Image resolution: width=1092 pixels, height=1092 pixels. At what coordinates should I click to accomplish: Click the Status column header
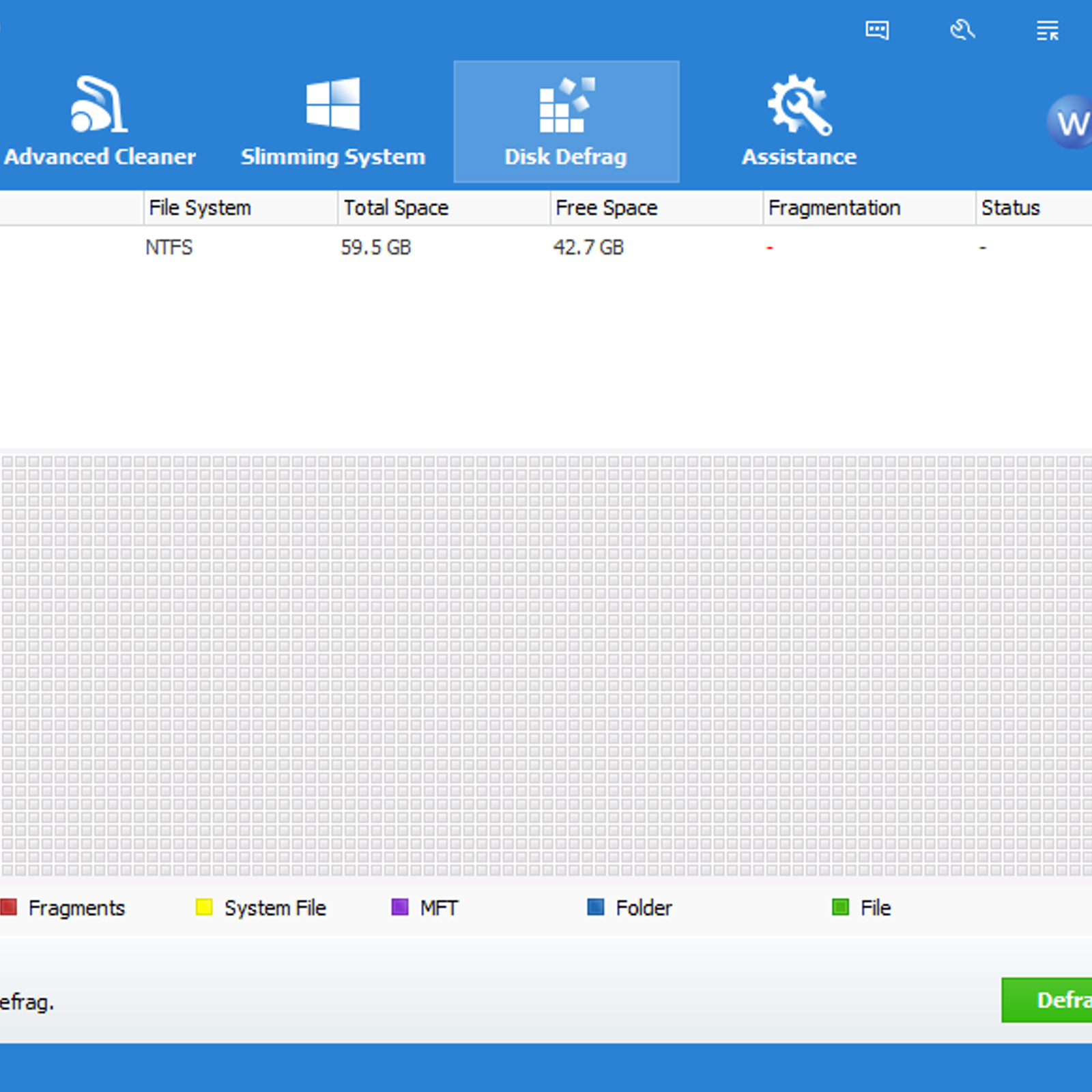point(1034,207)
